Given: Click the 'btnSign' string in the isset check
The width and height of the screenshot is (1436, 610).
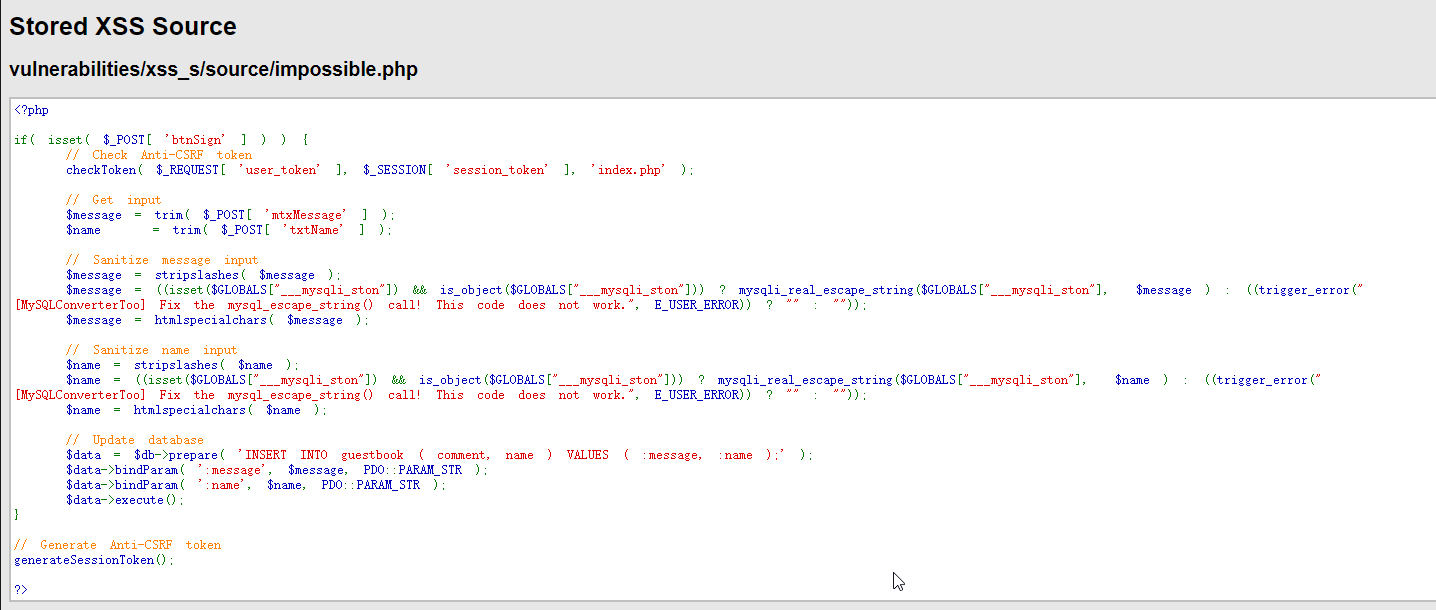Looking at the screenshot, I should pyautogui.click(x=197, y=139).
